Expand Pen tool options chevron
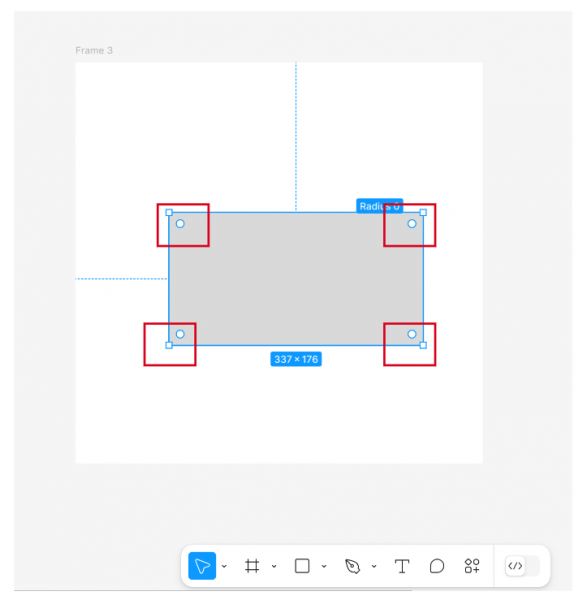 click(x=374, y=566)
